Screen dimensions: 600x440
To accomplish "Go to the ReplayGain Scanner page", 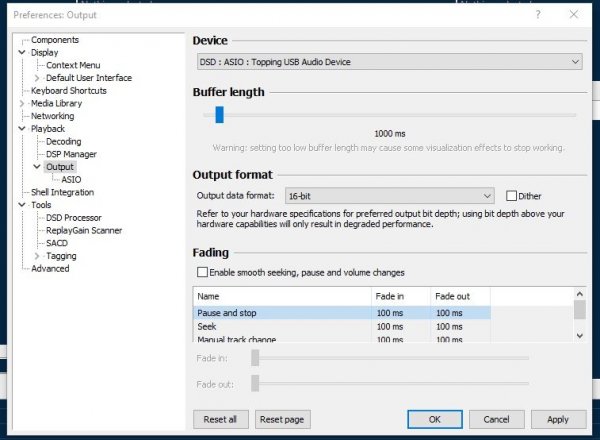I will point(83,231).
